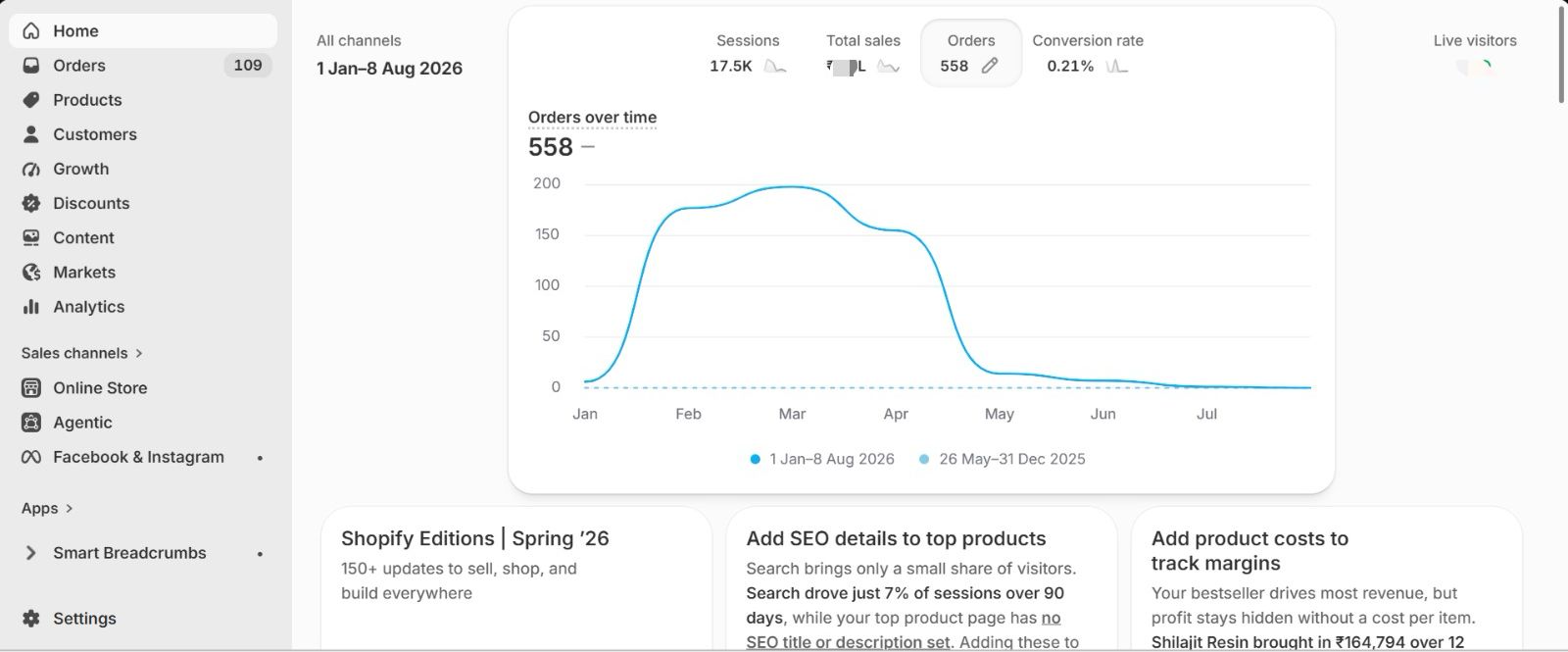Open the Shopify Editions Spring '26 card
This screenshot has width=1568, height=652.
tap(516, 578)
